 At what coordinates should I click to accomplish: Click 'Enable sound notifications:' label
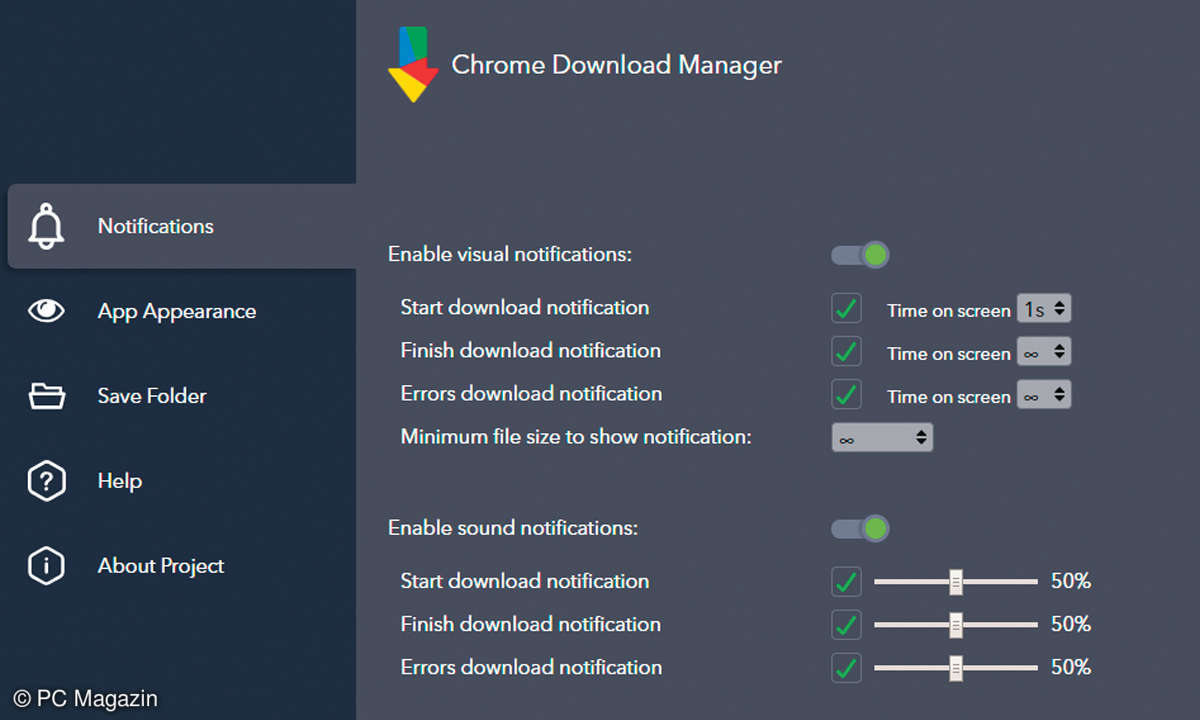pyautogui.click(x=513, y=528)
